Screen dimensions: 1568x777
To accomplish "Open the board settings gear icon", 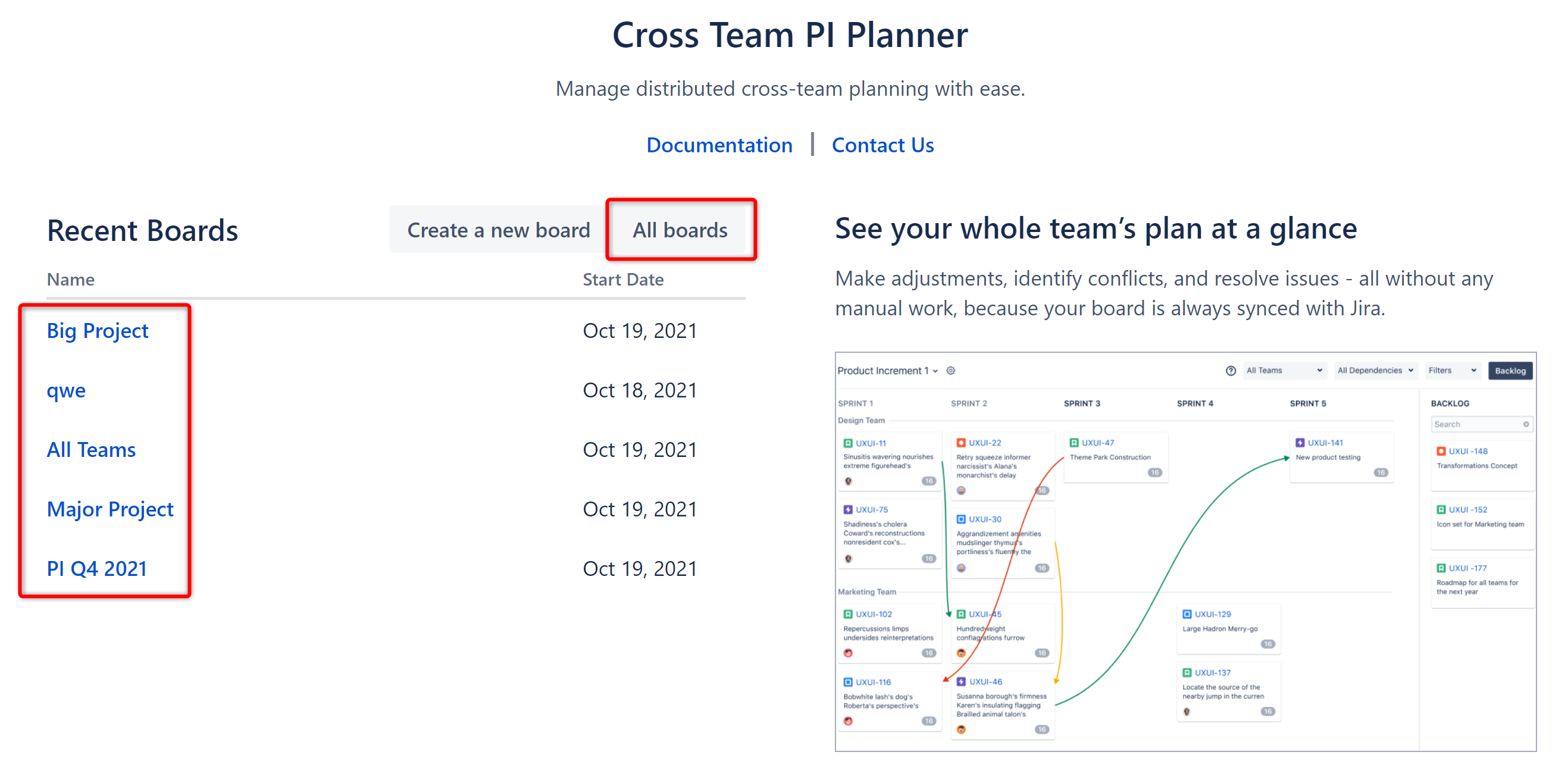I will click(x=950, y=371).
